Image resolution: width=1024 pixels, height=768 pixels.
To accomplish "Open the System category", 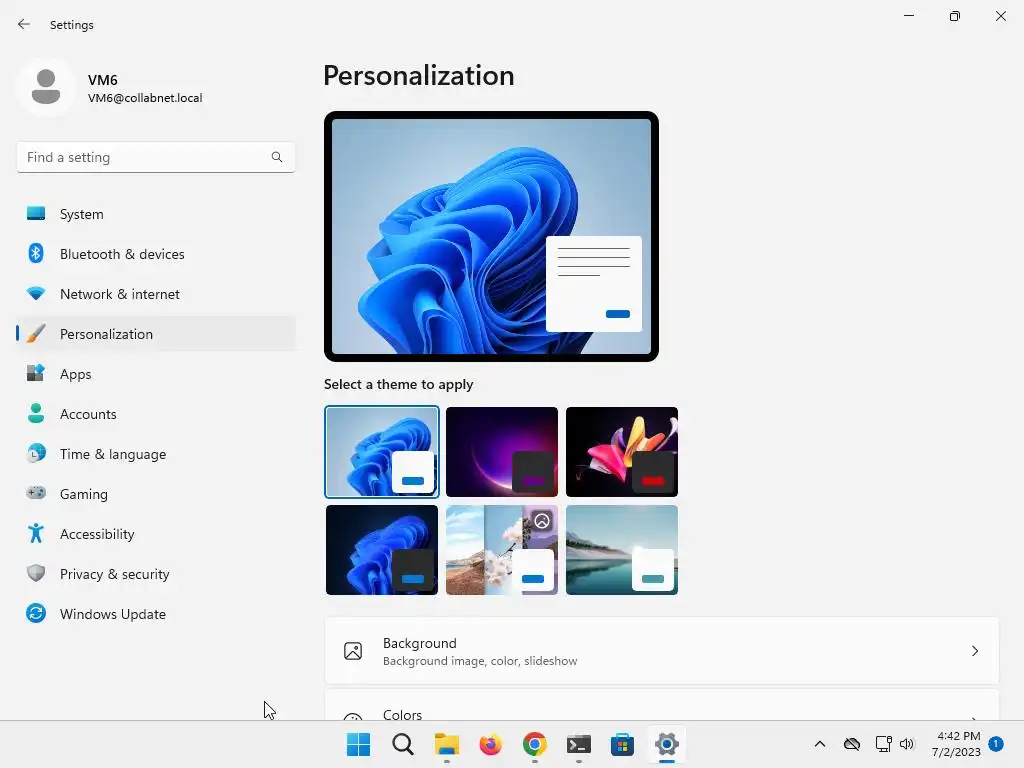I will (156, 214).
